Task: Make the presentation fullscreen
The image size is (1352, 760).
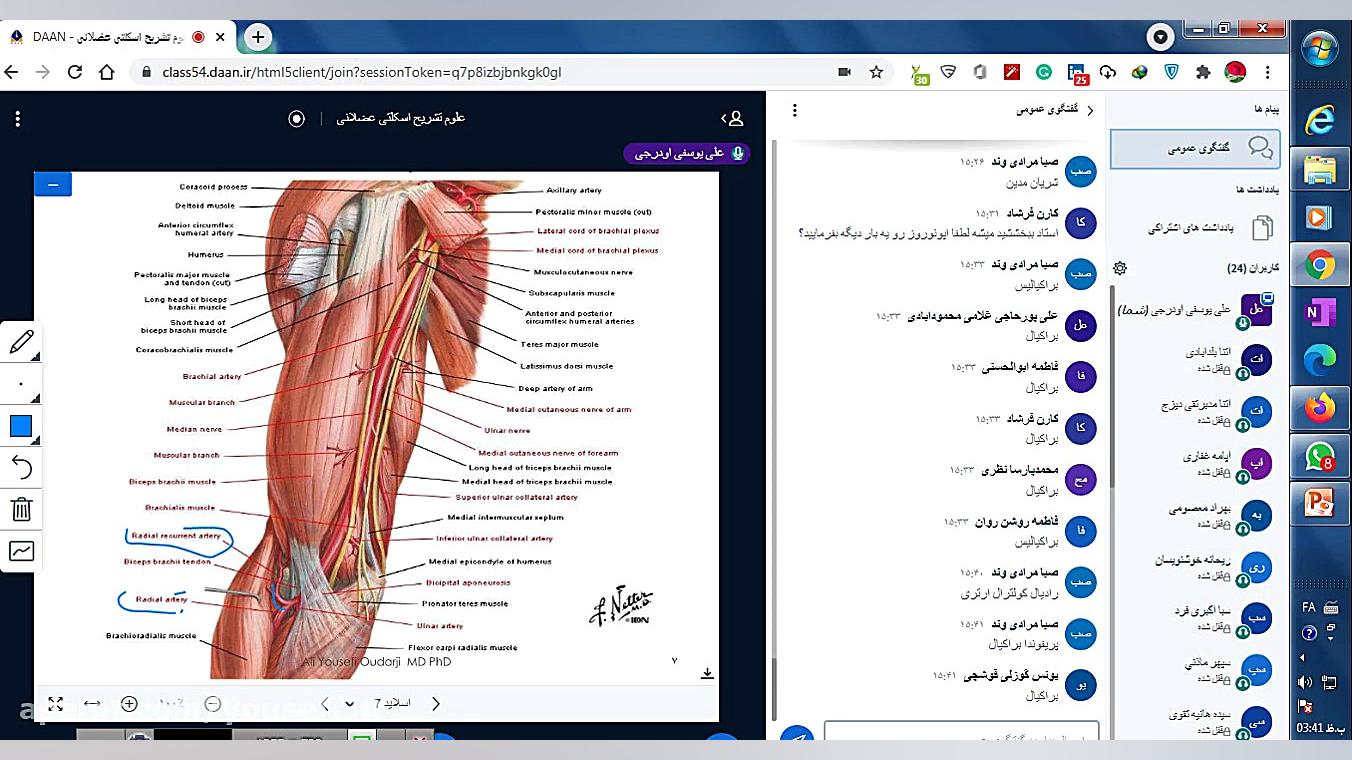Action: [56, 703]
